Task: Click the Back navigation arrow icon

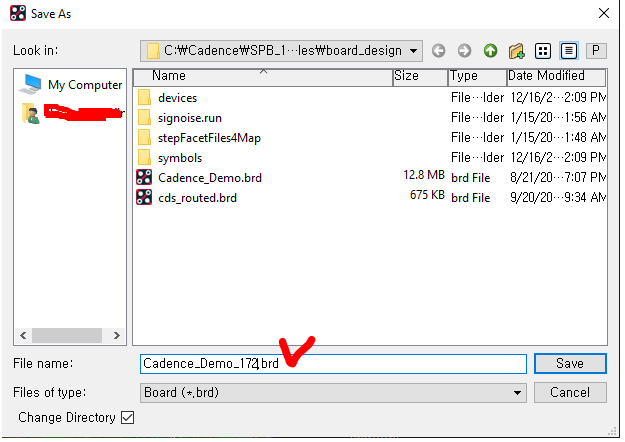Action: point(438,51)
